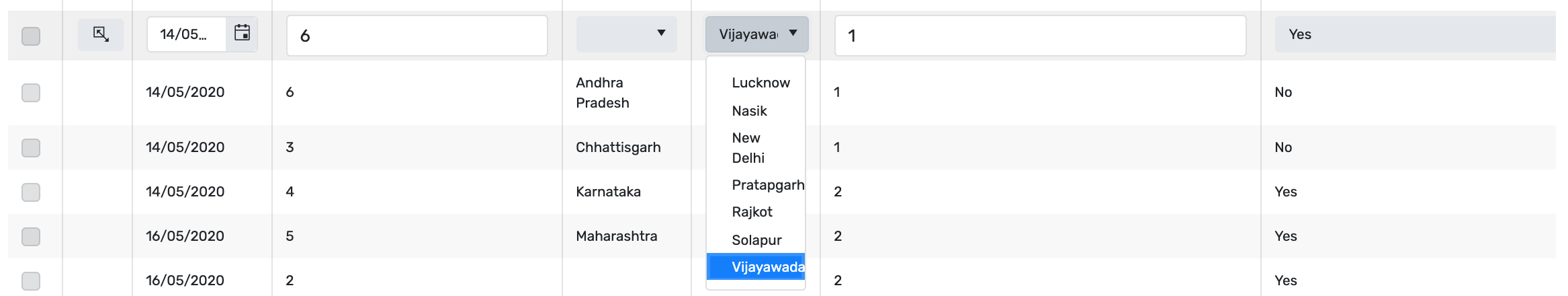Collapse the Vijayawada city dropdown
Screen dimensions: 1568x296
[756, 34]
